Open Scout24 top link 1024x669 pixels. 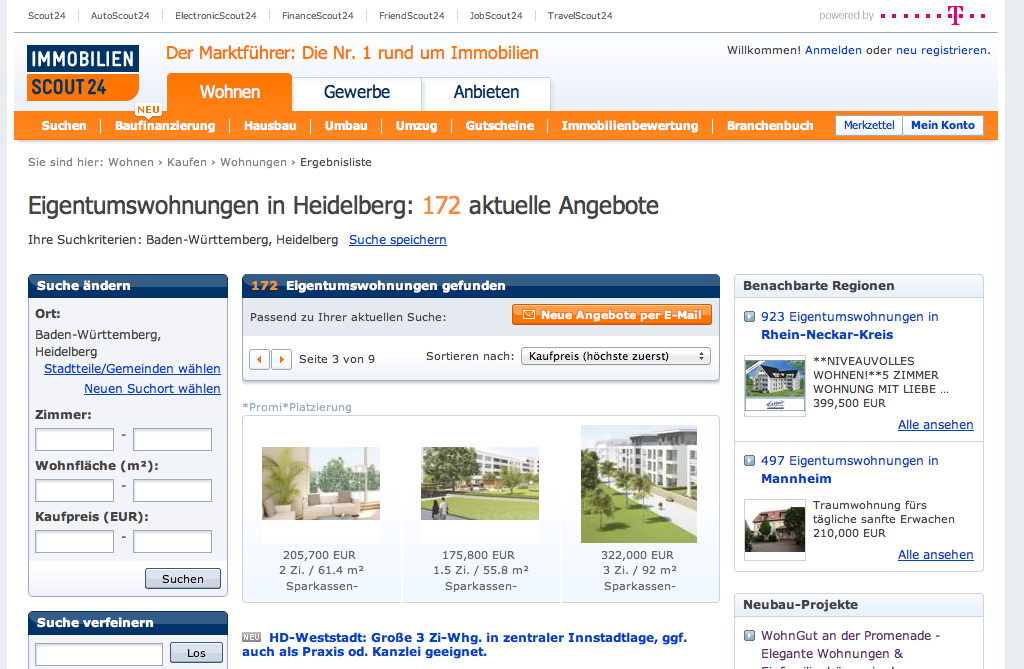point(46,16)
